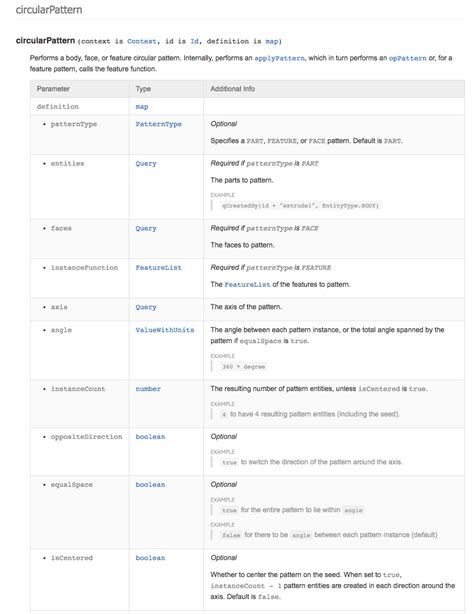
Task: Select the 360 * degree example code
Action: coord(244,367)
